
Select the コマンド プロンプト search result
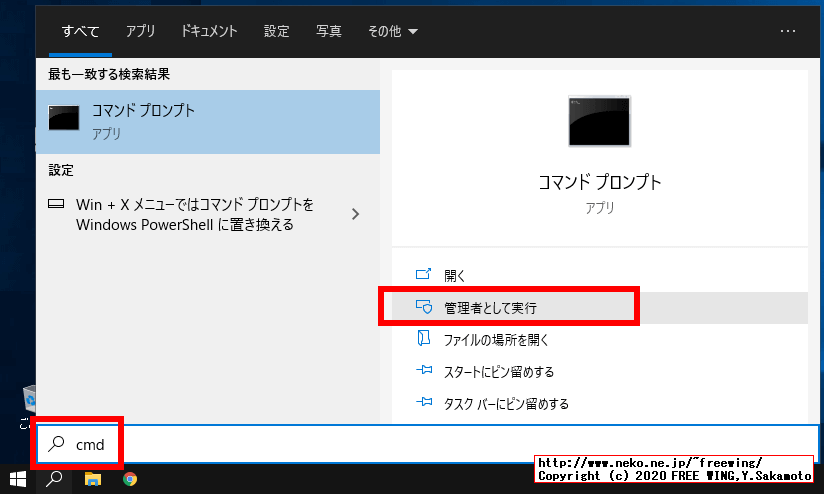(x=208, y=122)
